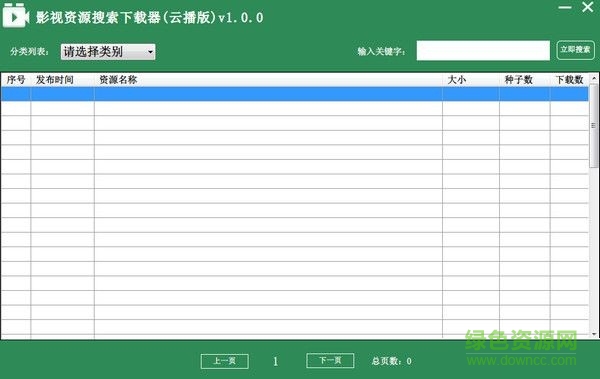This screenshot has height=379, width=600.
Task: Click the current page number 1
Action: [276, 361]
